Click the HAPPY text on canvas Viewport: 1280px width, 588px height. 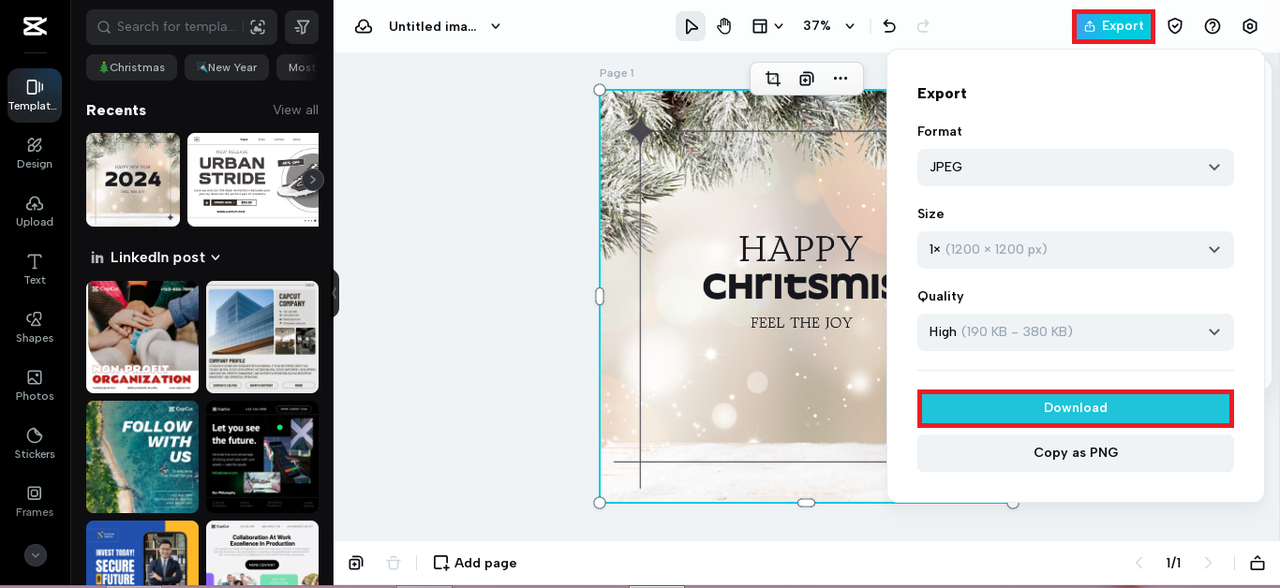pos(800,249)
